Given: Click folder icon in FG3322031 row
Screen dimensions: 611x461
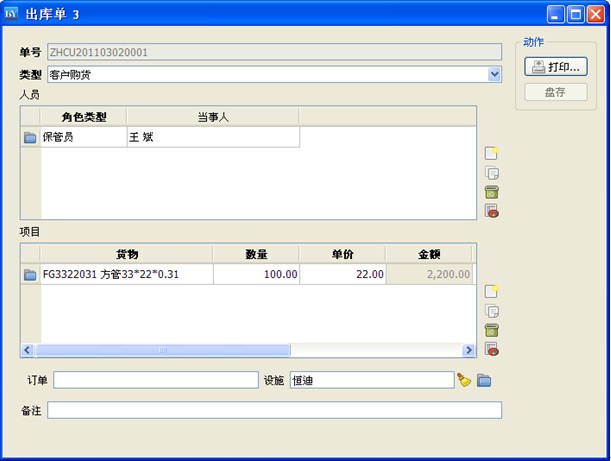Looking at the screenshot, I should coord(30,274).
